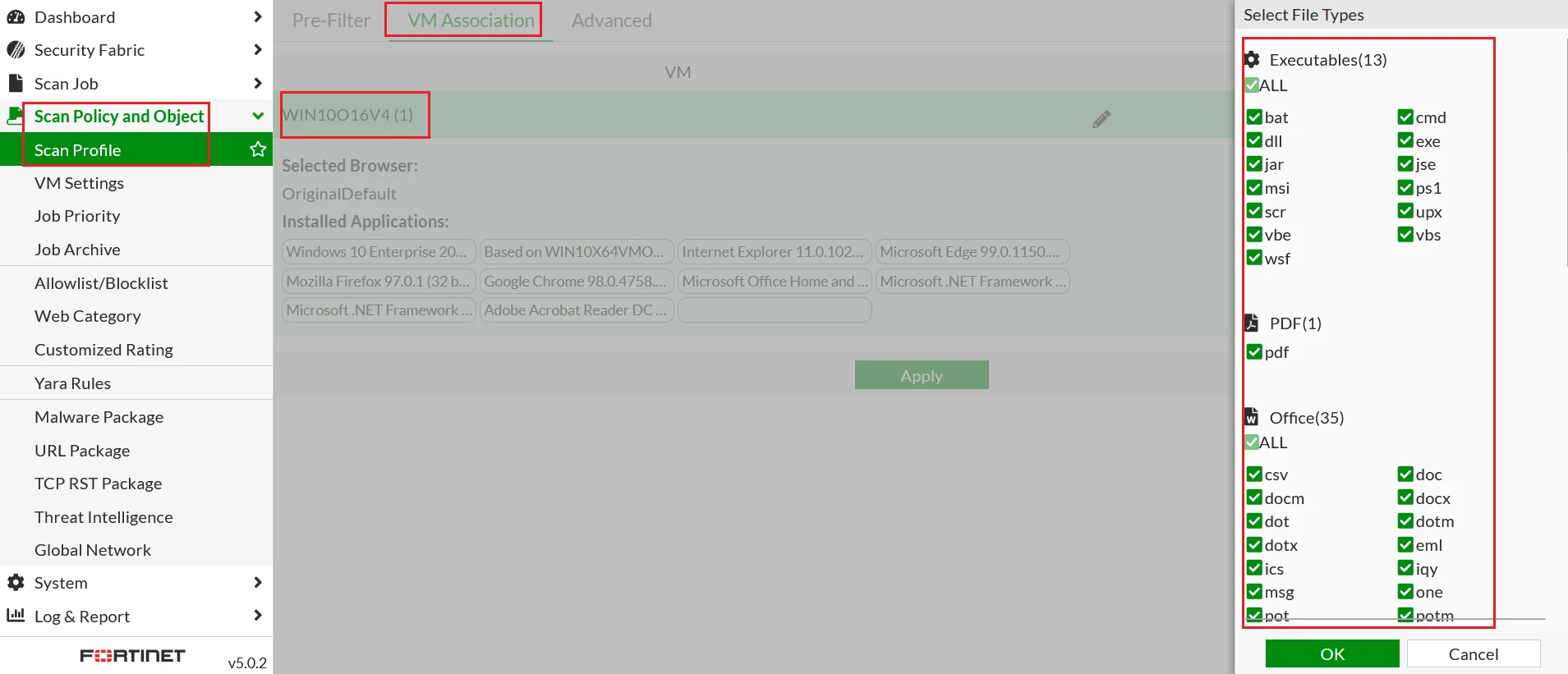The height and width of the screenshot is (674, 1568).
Task: Uncheck the eml file type
Action: 1405,544
